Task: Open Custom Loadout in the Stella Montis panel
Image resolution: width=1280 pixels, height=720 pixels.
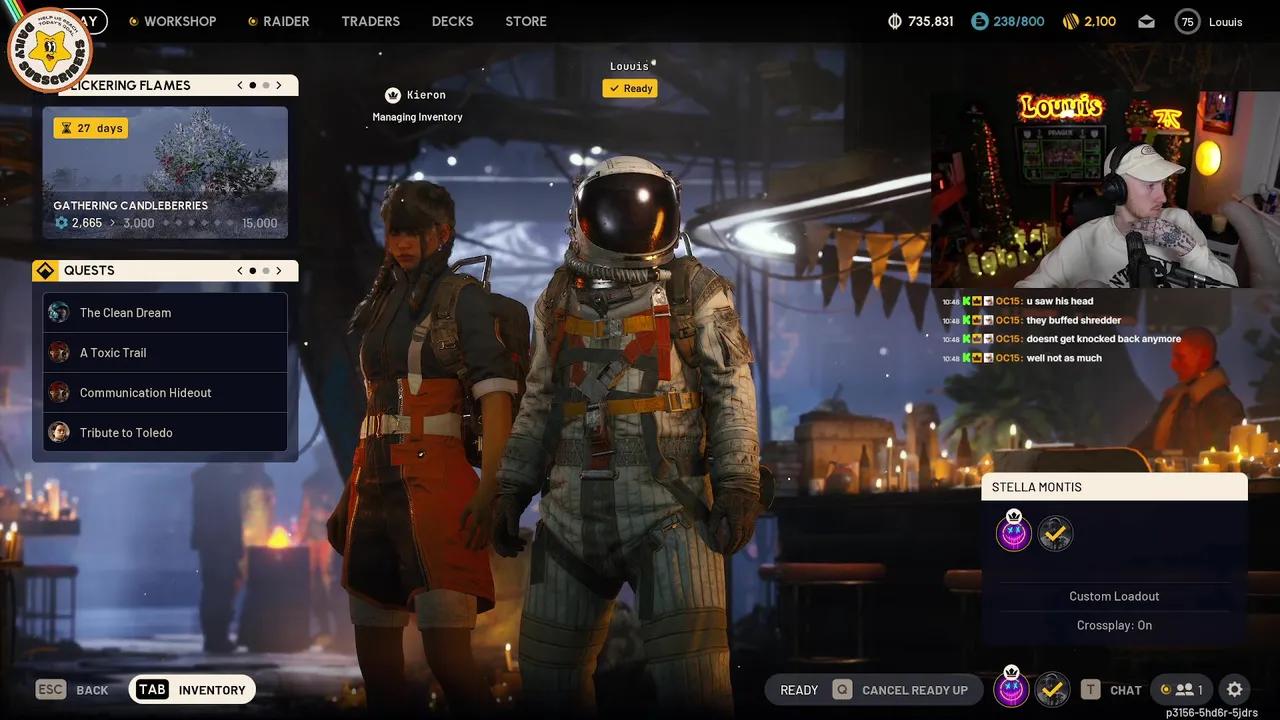Action: click(1114, 596)
